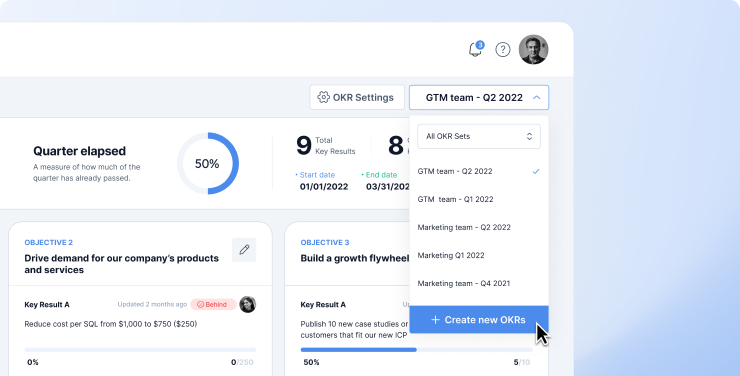Open OKR Settings
Screen dimensions: 740x376
click(357, 97)
